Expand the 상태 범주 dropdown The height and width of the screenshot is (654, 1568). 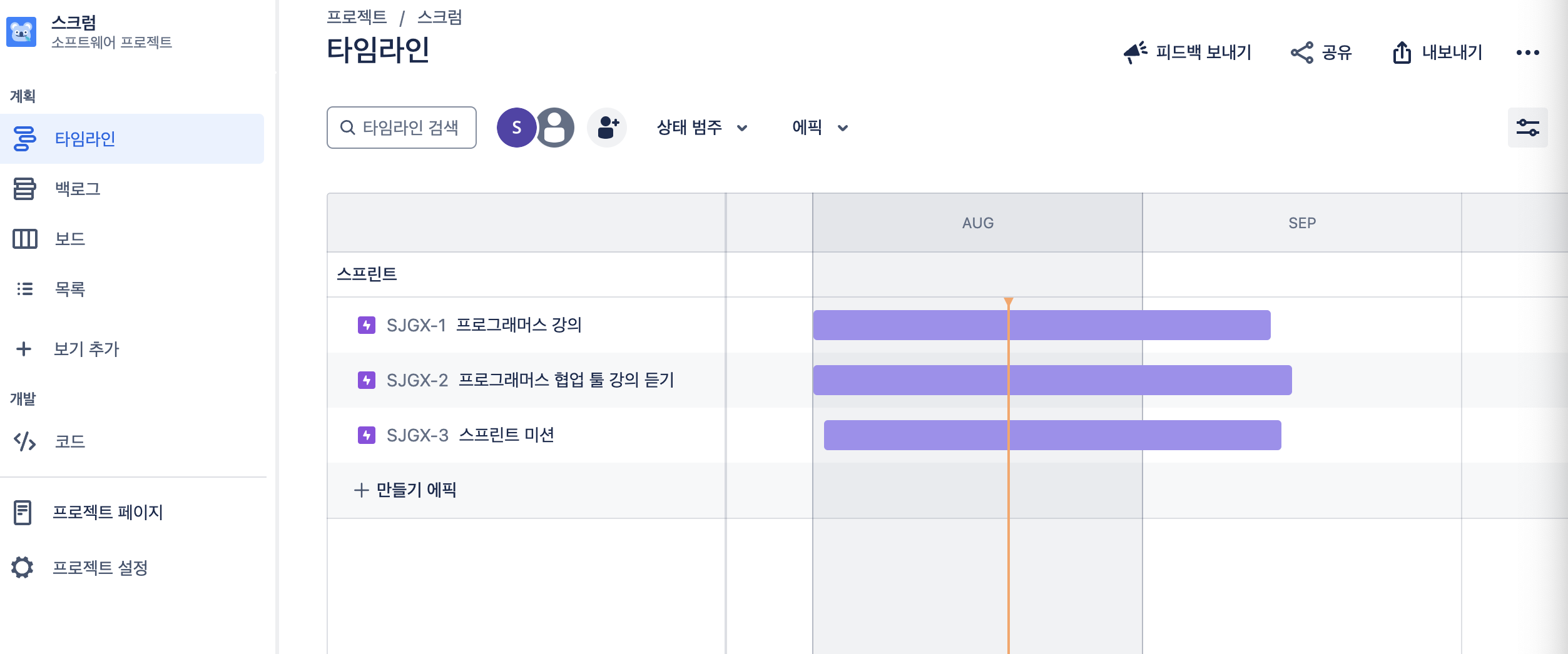pos(702,128)
